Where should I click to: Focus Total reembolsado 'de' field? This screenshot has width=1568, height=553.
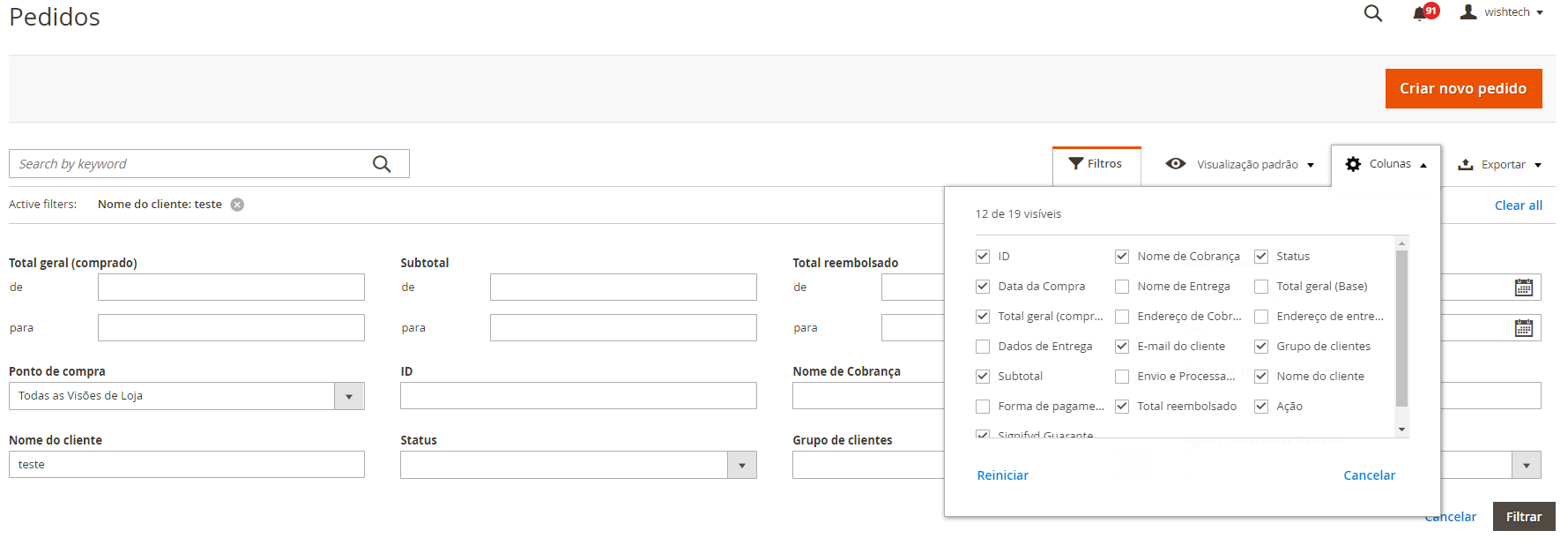[913, 287]
